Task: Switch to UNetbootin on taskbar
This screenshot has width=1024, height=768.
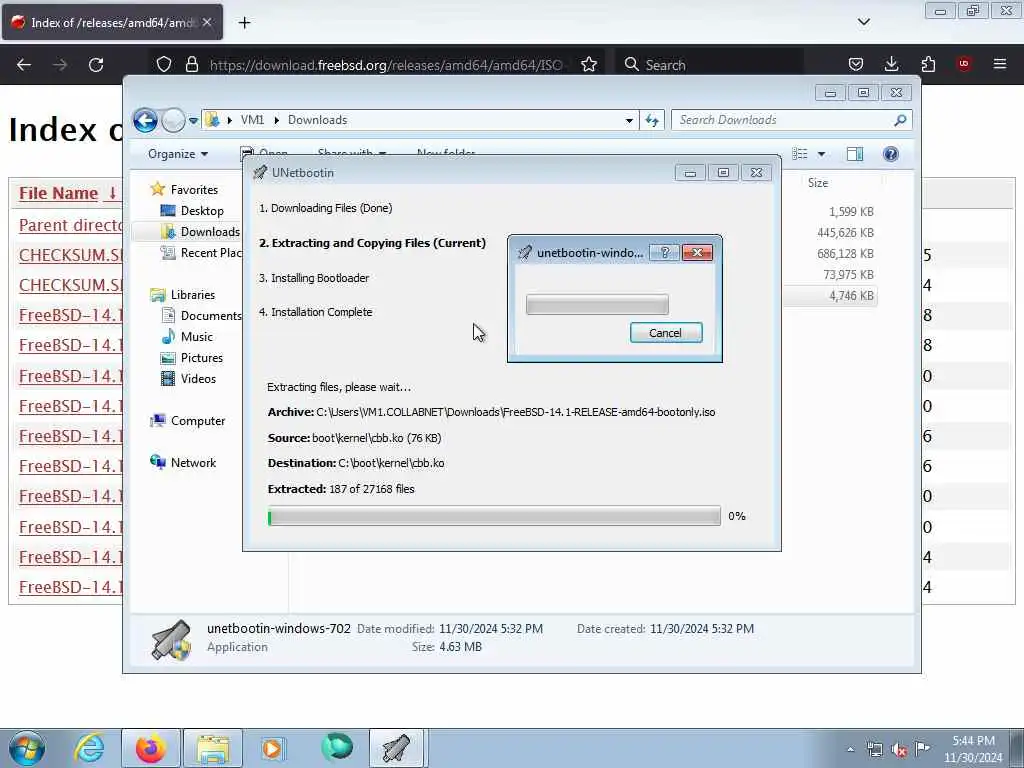Action: tap(396, 748)
